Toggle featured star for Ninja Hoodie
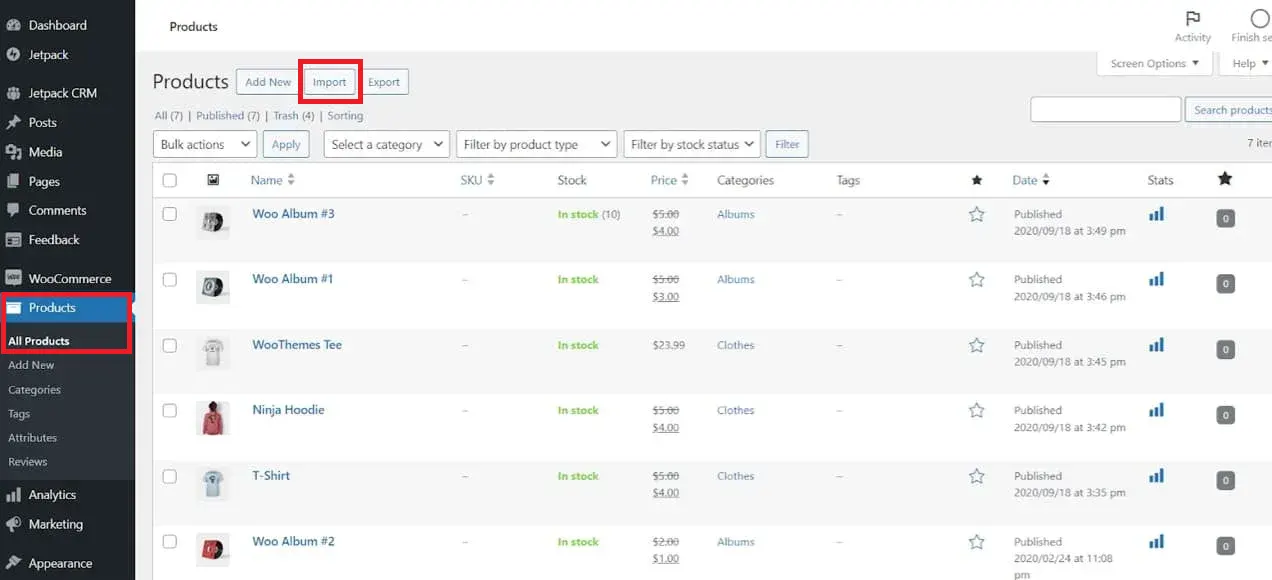The image size is (1272, 580). (977, 410)
